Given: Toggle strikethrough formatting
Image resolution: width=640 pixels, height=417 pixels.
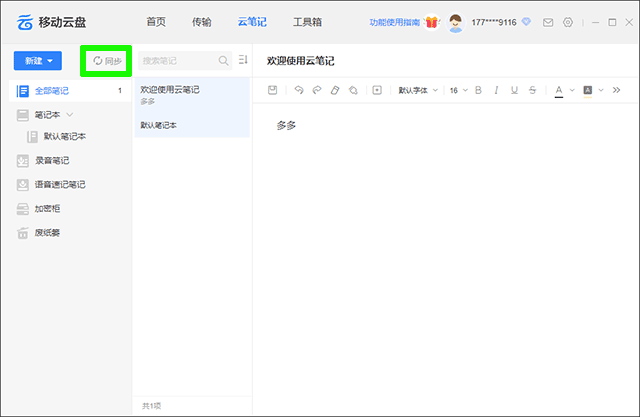Looking at the screenshot, I should click(x=534, y=90).
